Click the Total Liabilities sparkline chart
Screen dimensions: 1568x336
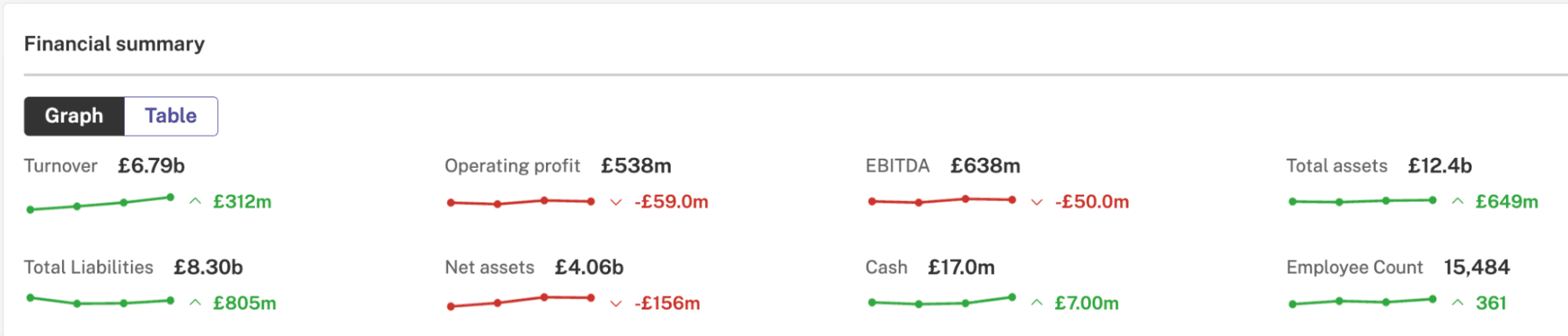[100, 301]
